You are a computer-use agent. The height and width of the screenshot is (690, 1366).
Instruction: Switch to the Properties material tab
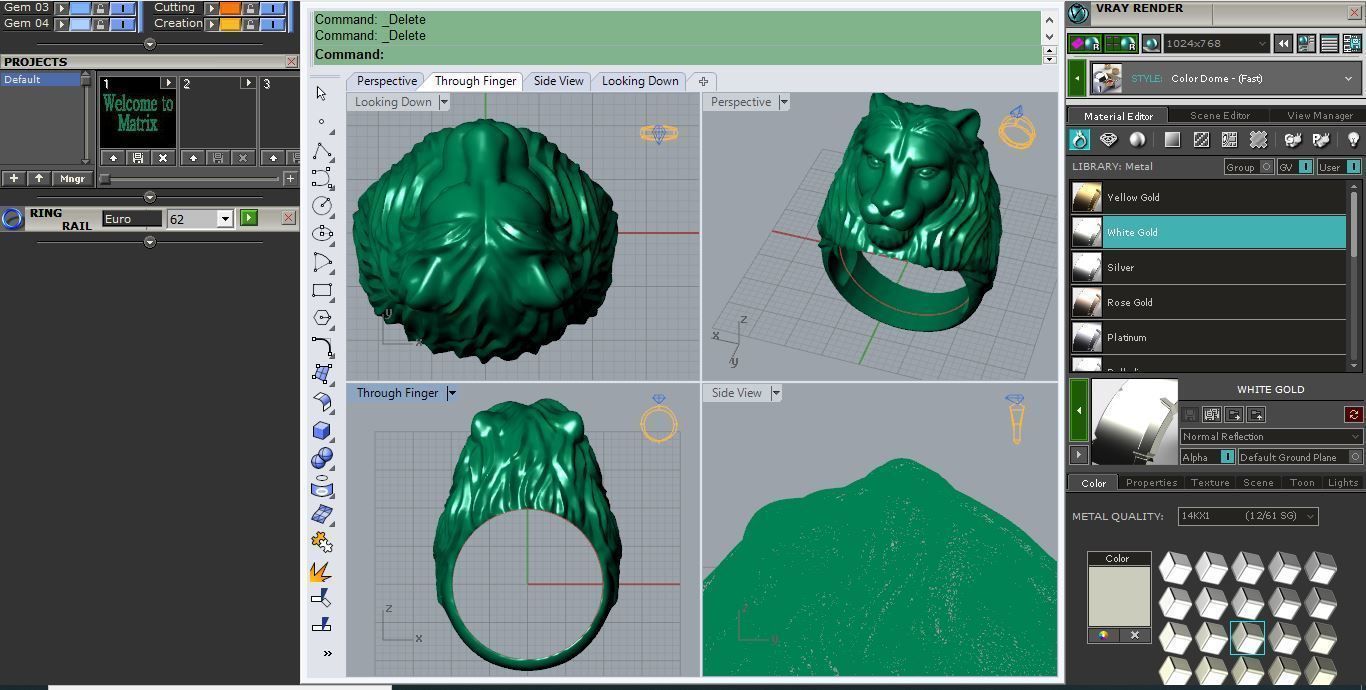tap(1151, 482)
